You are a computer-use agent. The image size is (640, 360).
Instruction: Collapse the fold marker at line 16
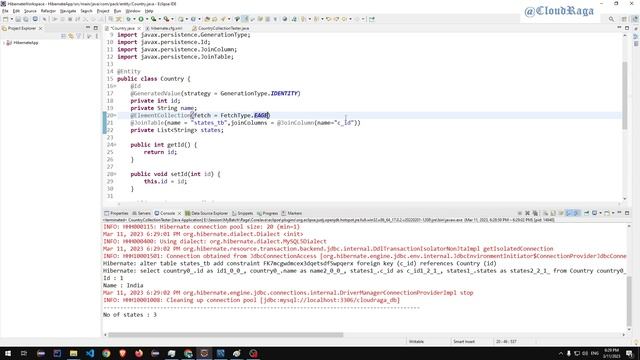coord(115,86)
